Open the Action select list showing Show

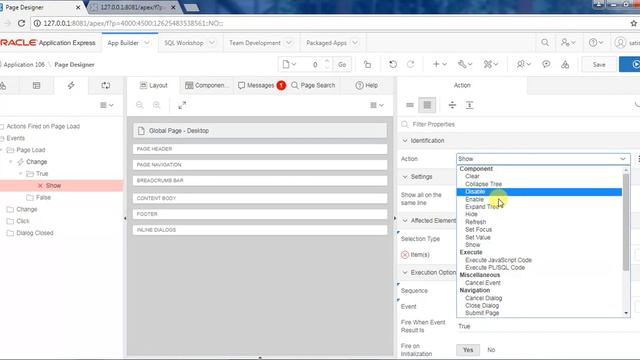[543, 159]
